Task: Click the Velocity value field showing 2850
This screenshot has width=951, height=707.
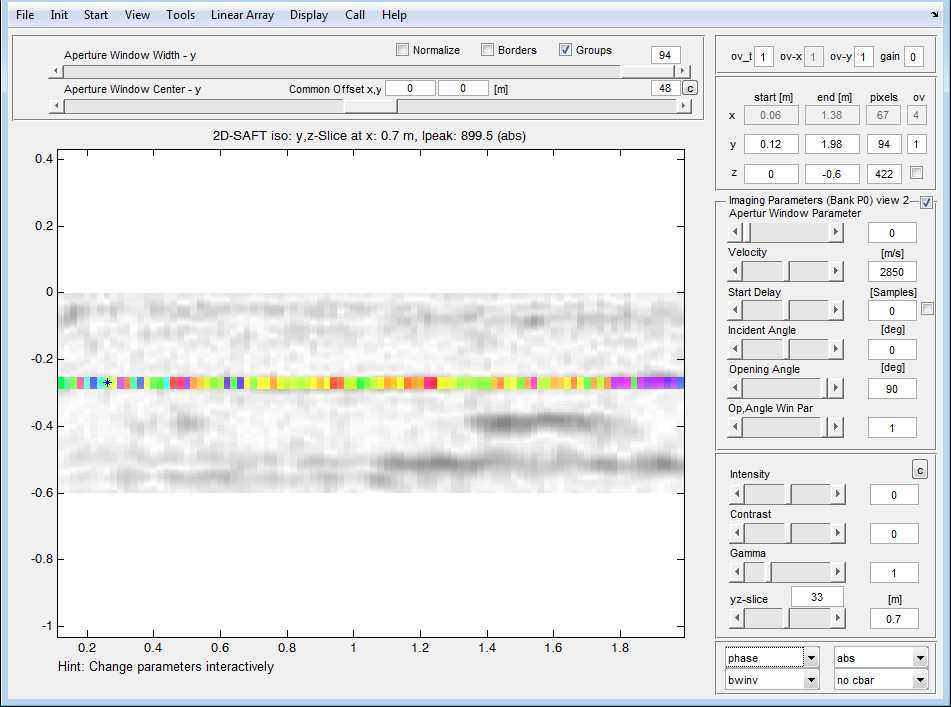Action: 892,272
